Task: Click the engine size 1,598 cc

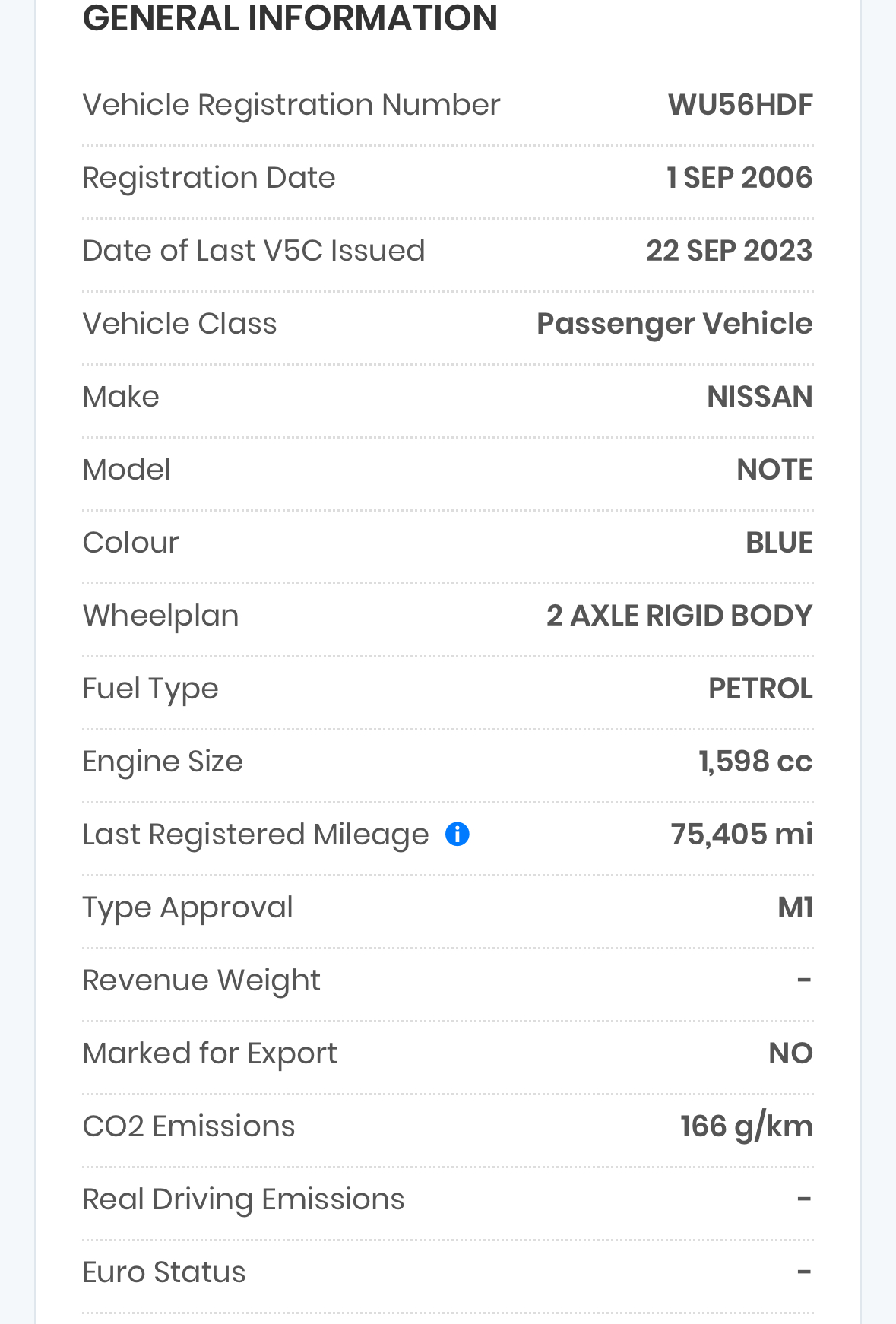Action: (x=755, y=762)
